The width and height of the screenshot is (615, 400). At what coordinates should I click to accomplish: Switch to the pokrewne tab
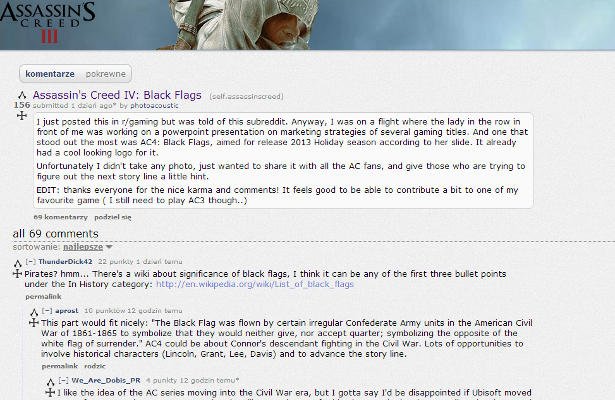coord(106,74)
